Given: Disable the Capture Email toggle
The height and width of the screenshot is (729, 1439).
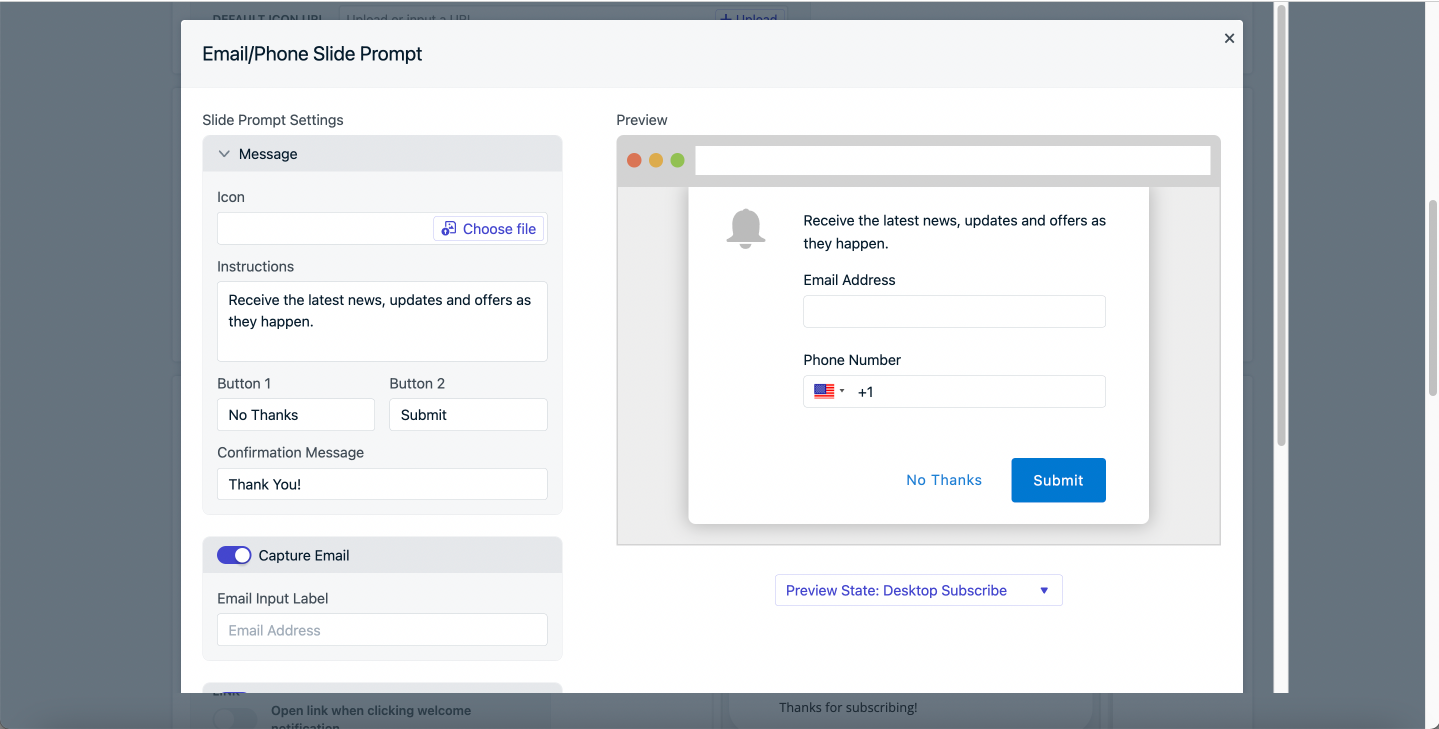Looking at the screenshot, I should point(234,555).
